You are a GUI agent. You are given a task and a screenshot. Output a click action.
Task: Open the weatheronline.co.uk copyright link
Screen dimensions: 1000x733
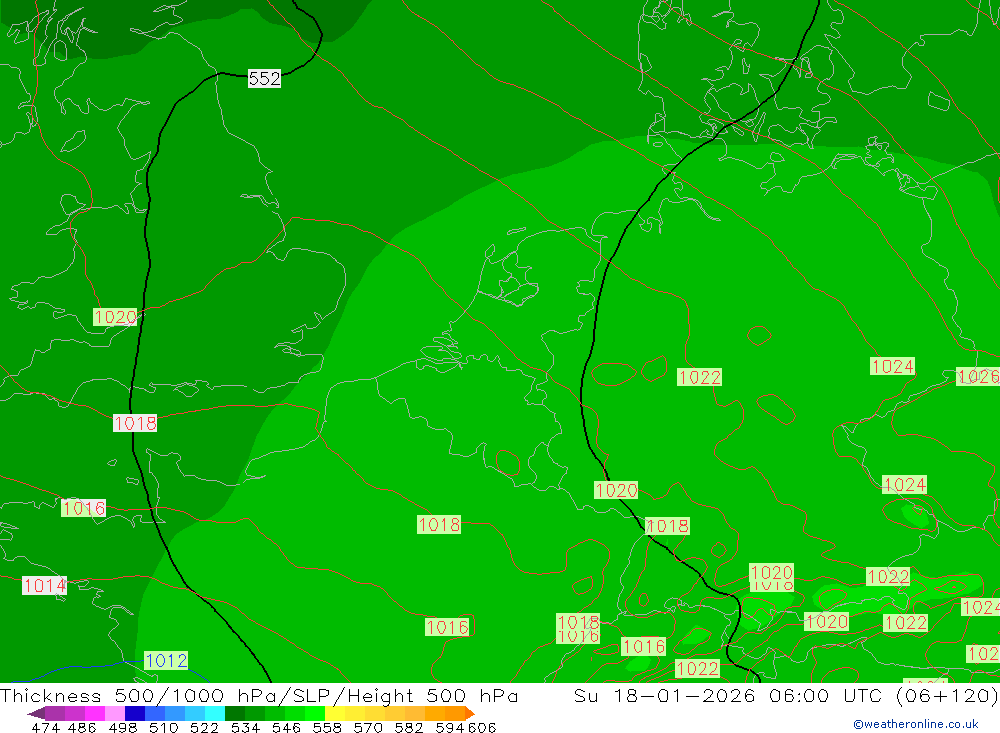point(916,724)
